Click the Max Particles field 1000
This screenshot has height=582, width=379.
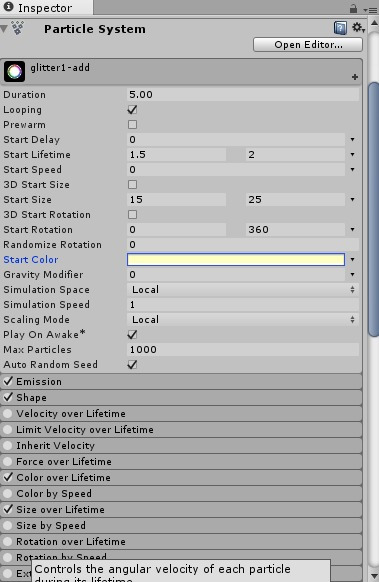point(243,350)
